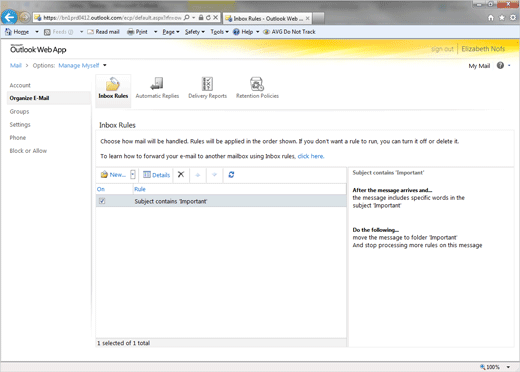Delete the selected rule with X icon

click(181, 174)
